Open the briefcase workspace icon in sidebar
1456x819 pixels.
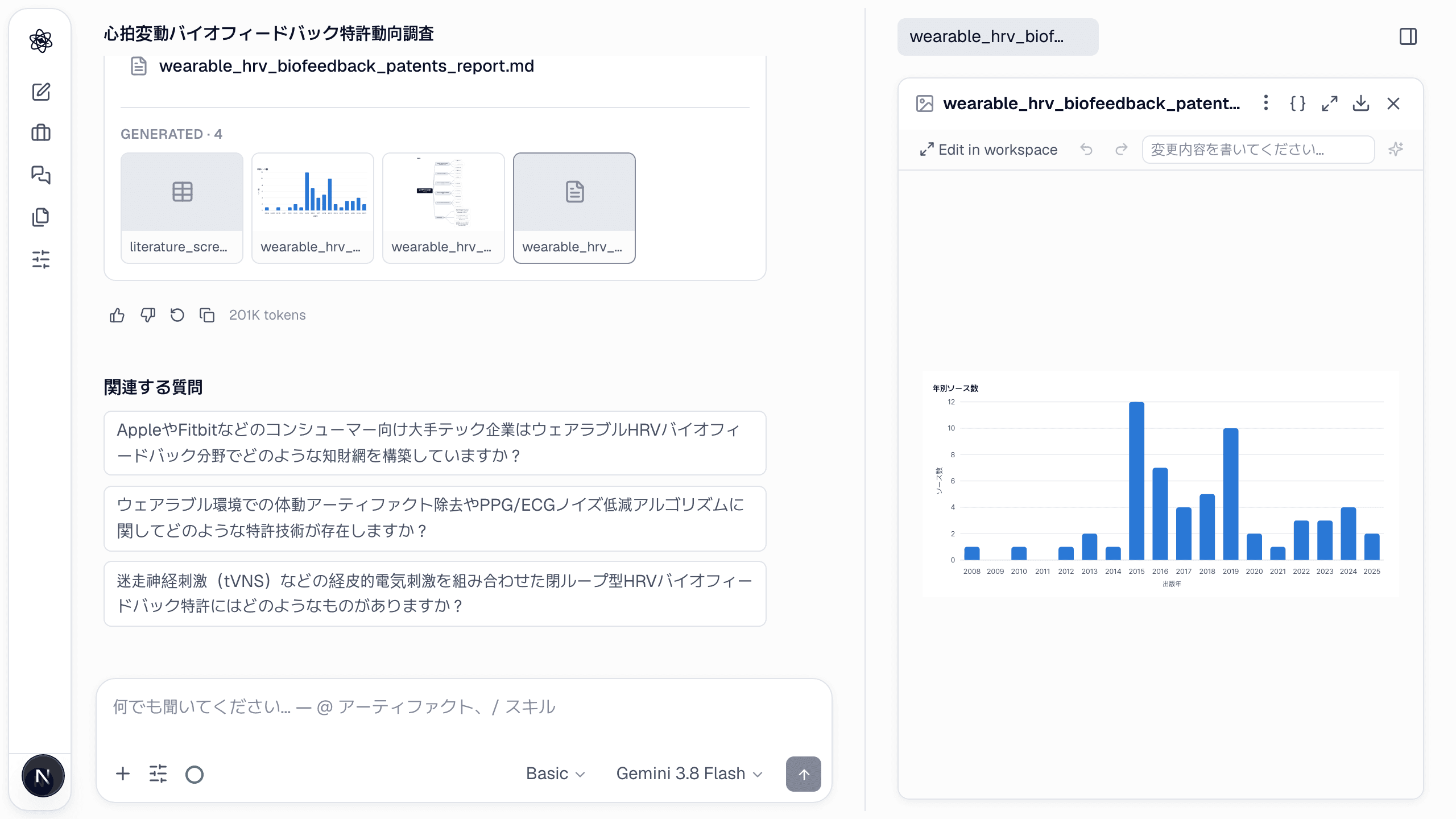click(41, 133)
